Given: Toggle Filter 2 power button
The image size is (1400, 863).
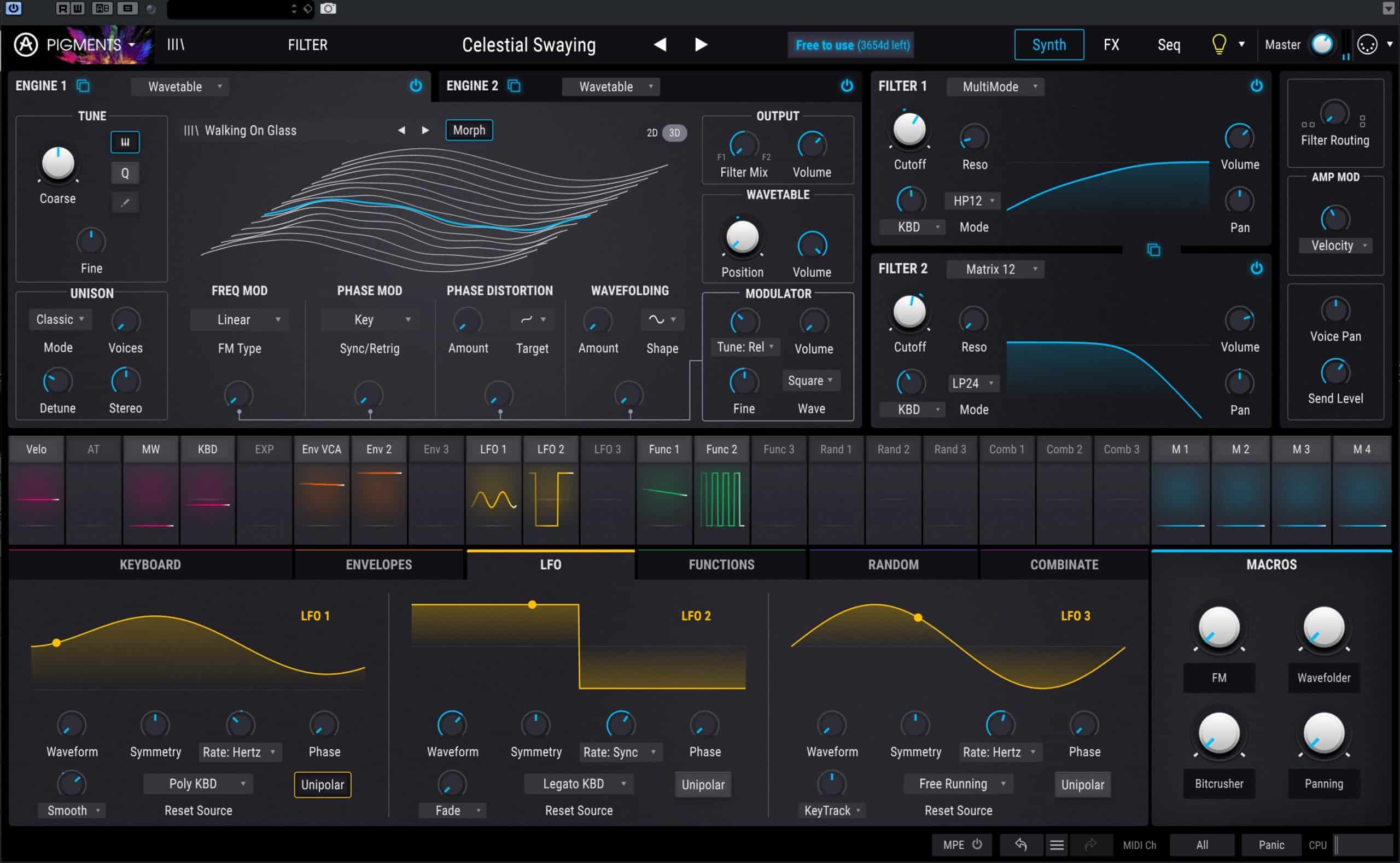Looking at the screenshot, I should pyautogui.click(x=1257, y=269).
